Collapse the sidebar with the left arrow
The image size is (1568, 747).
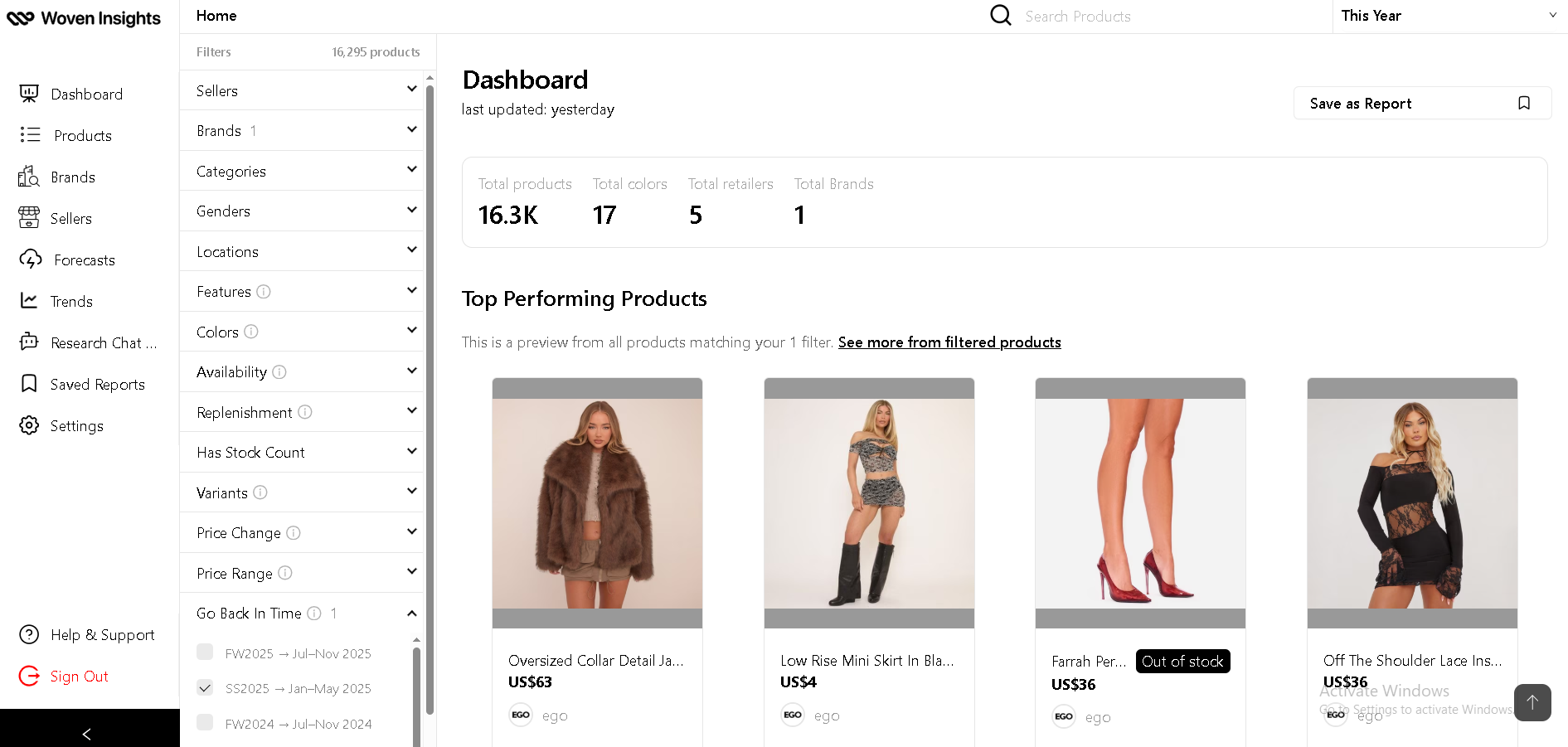(87, 734)
